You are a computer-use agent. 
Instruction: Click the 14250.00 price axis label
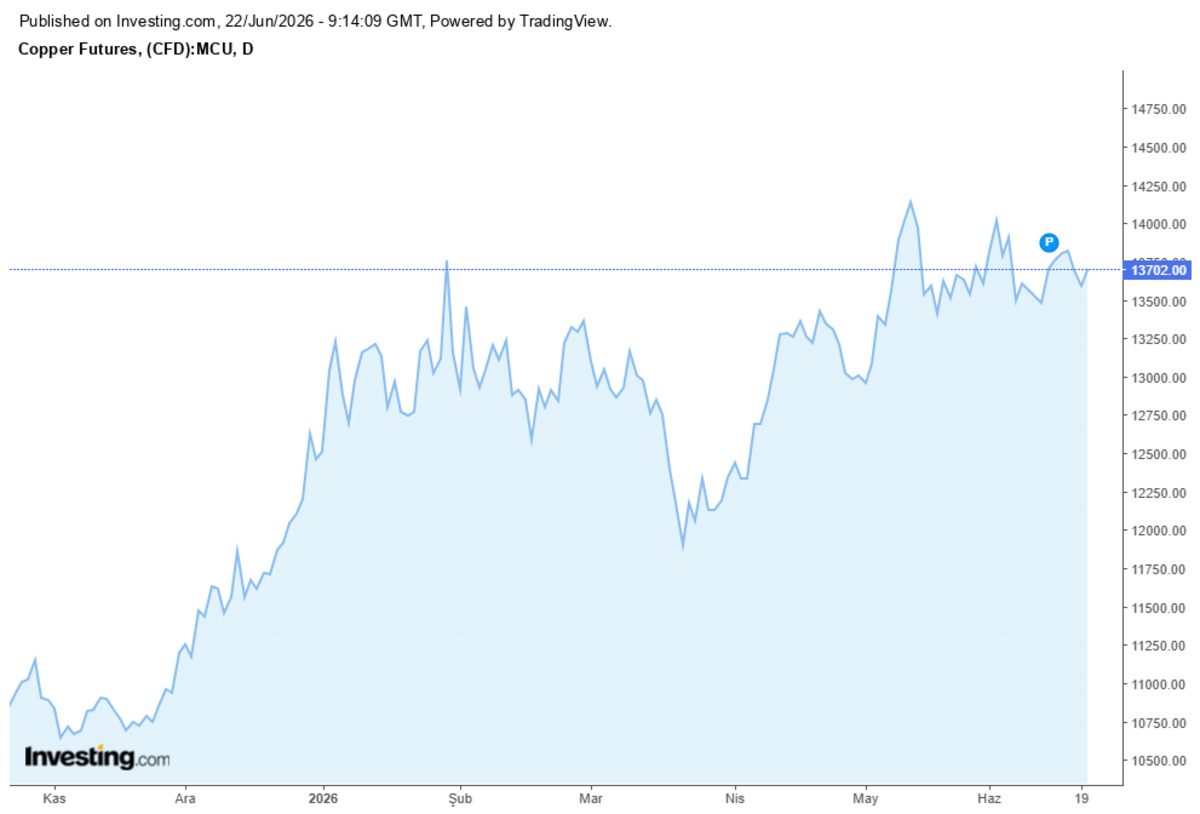1158,186
